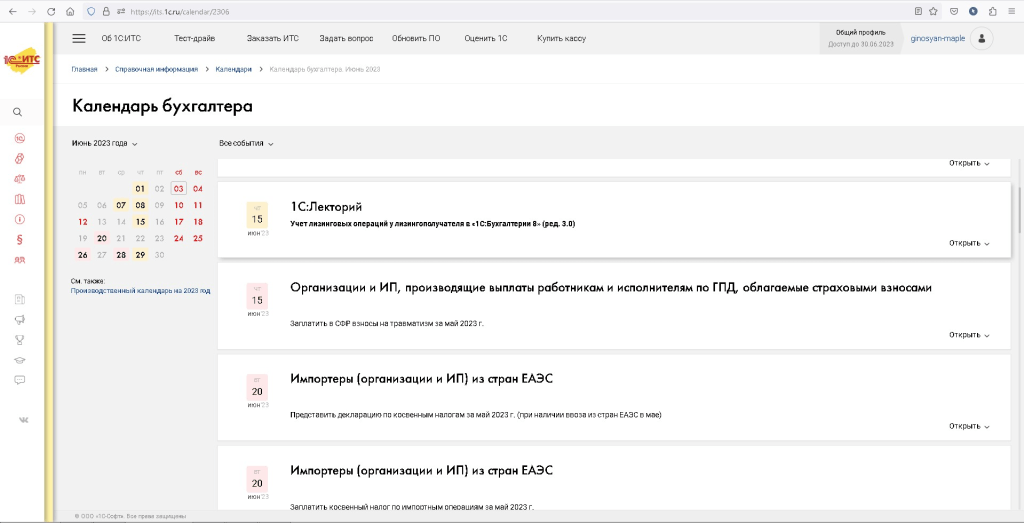Open the 'Все события' filter dropdown
1024x523 pixels.
[246, 143]
